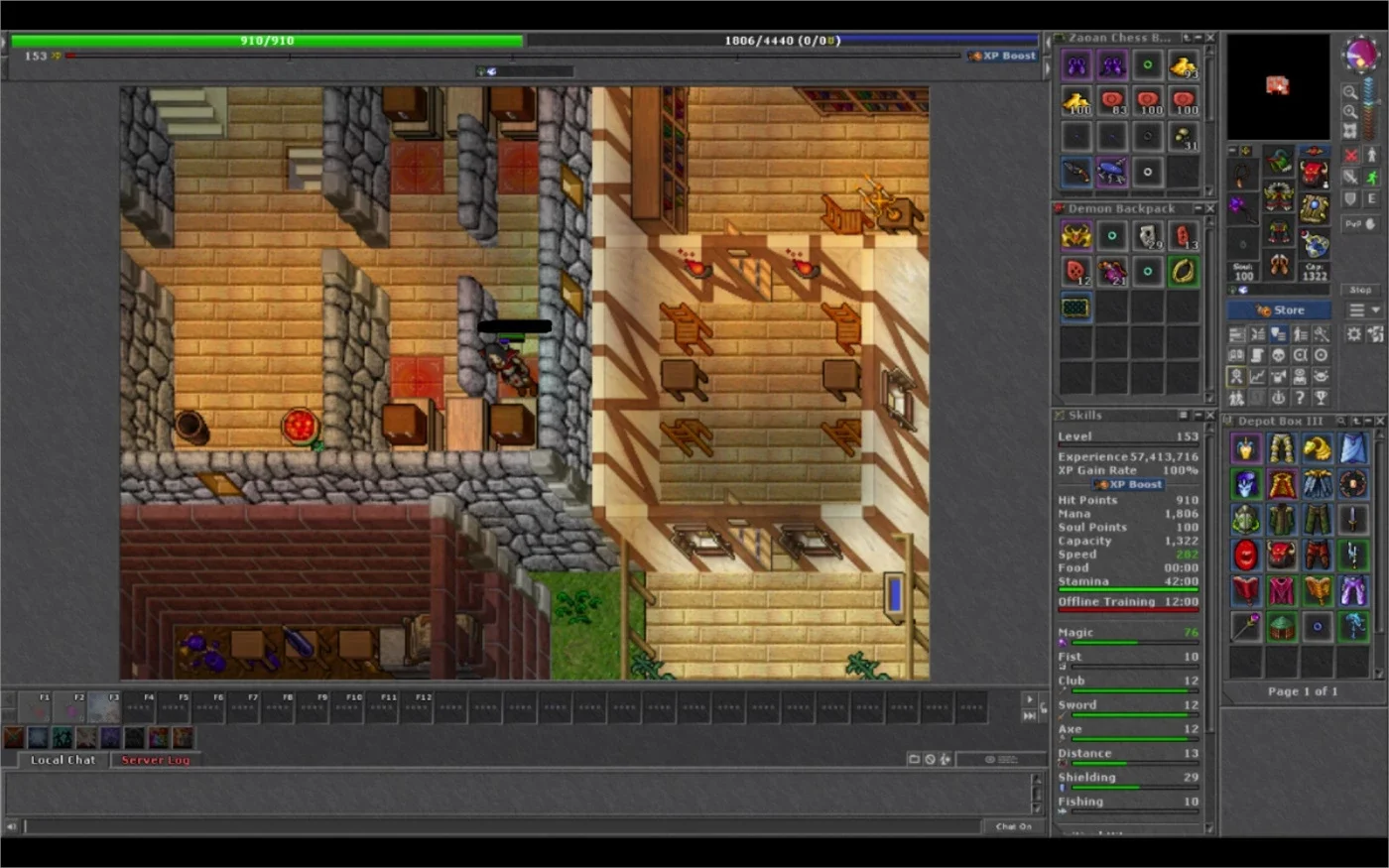This screenshot has height=868, width=1389.
Task: Select the stack of 29 in Demon Backpack
Action: click(x=1148, y=236)
